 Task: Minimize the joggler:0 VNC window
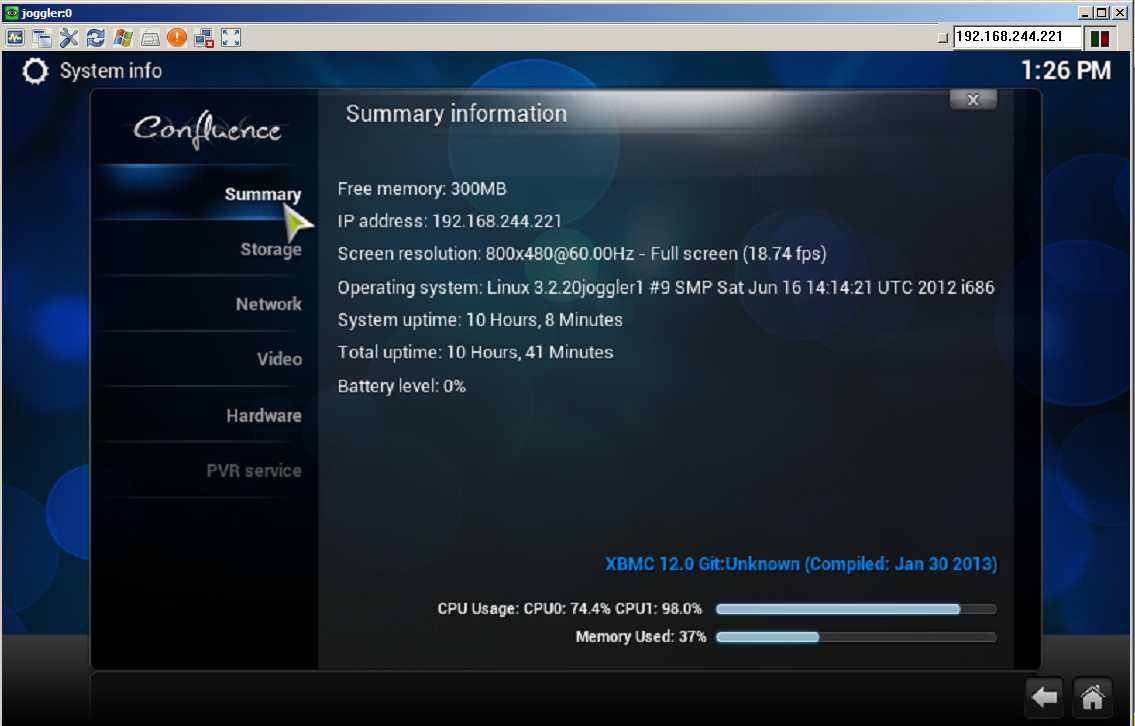(1084, 12)
